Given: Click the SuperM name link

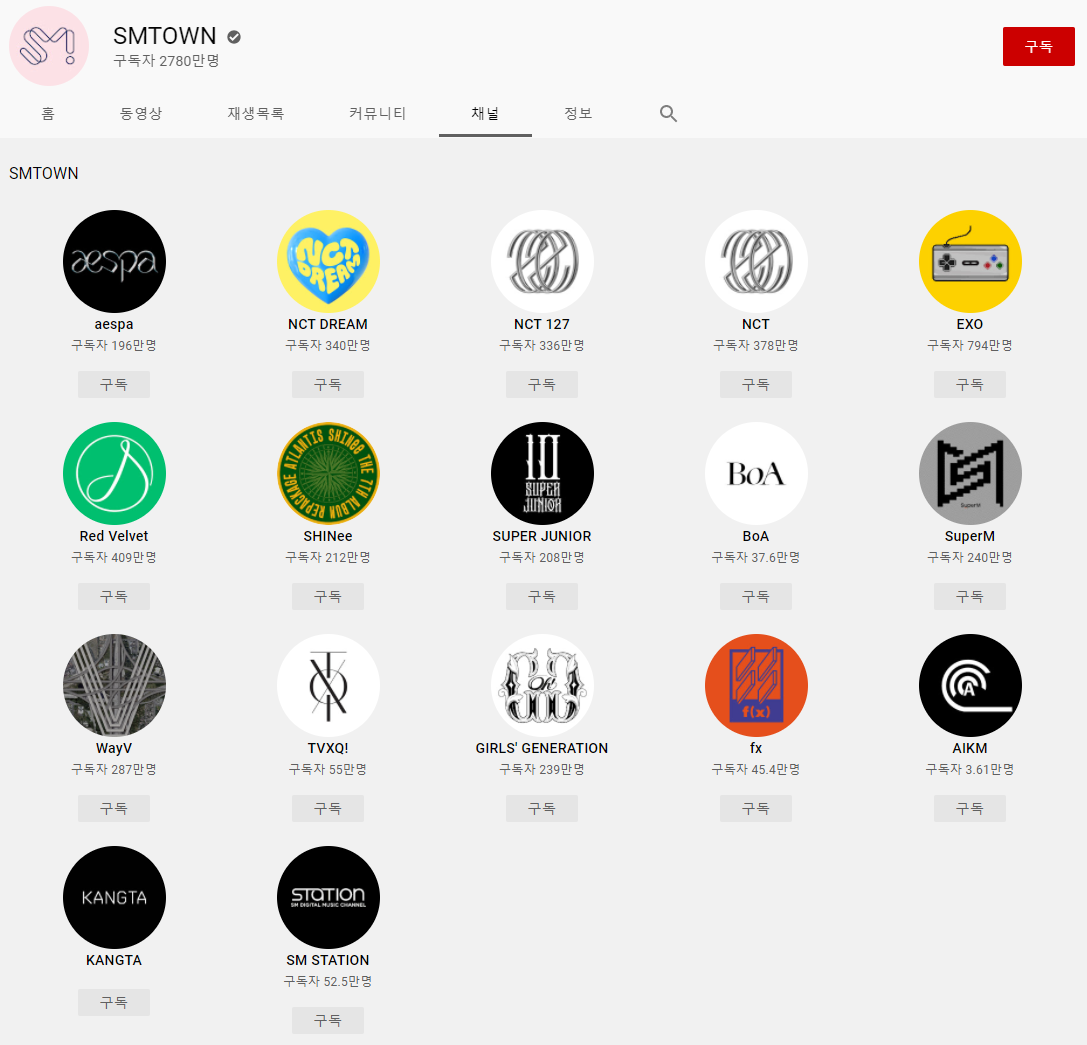Looking at the screenshot, I should [970, 536].
